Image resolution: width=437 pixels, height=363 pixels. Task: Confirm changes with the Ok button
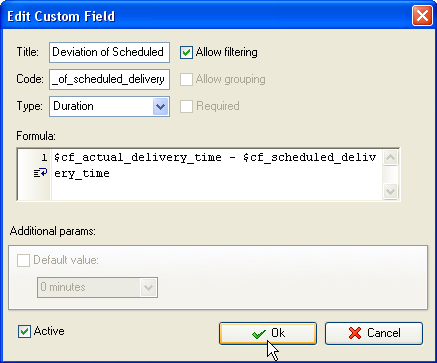tap(268, 333)
